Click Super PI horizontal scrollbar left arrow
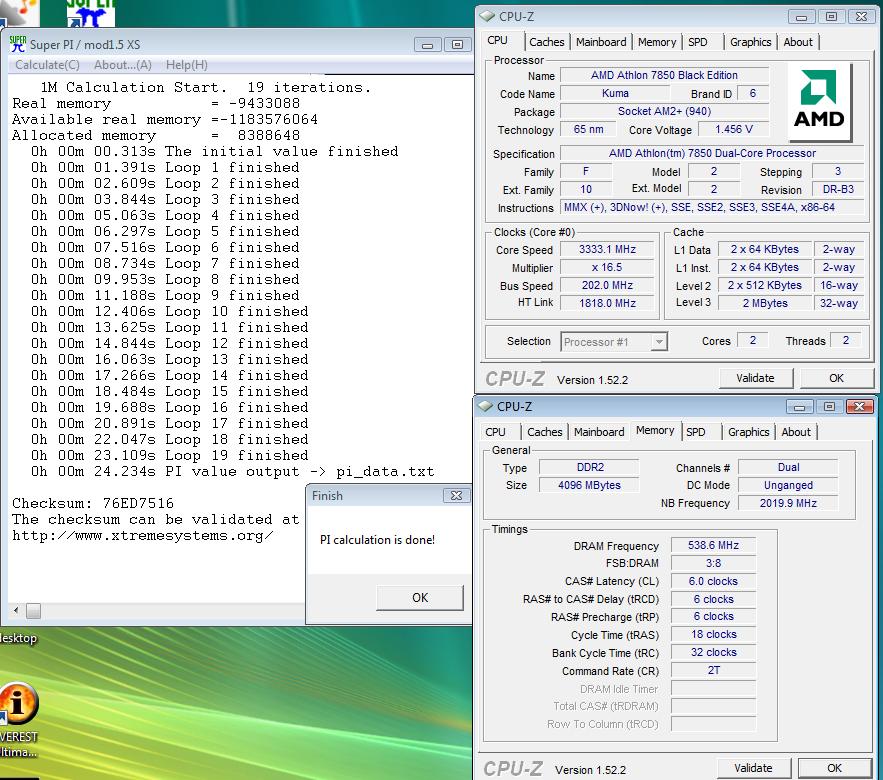Screen dimensions: 883x780 coord(16,610)
